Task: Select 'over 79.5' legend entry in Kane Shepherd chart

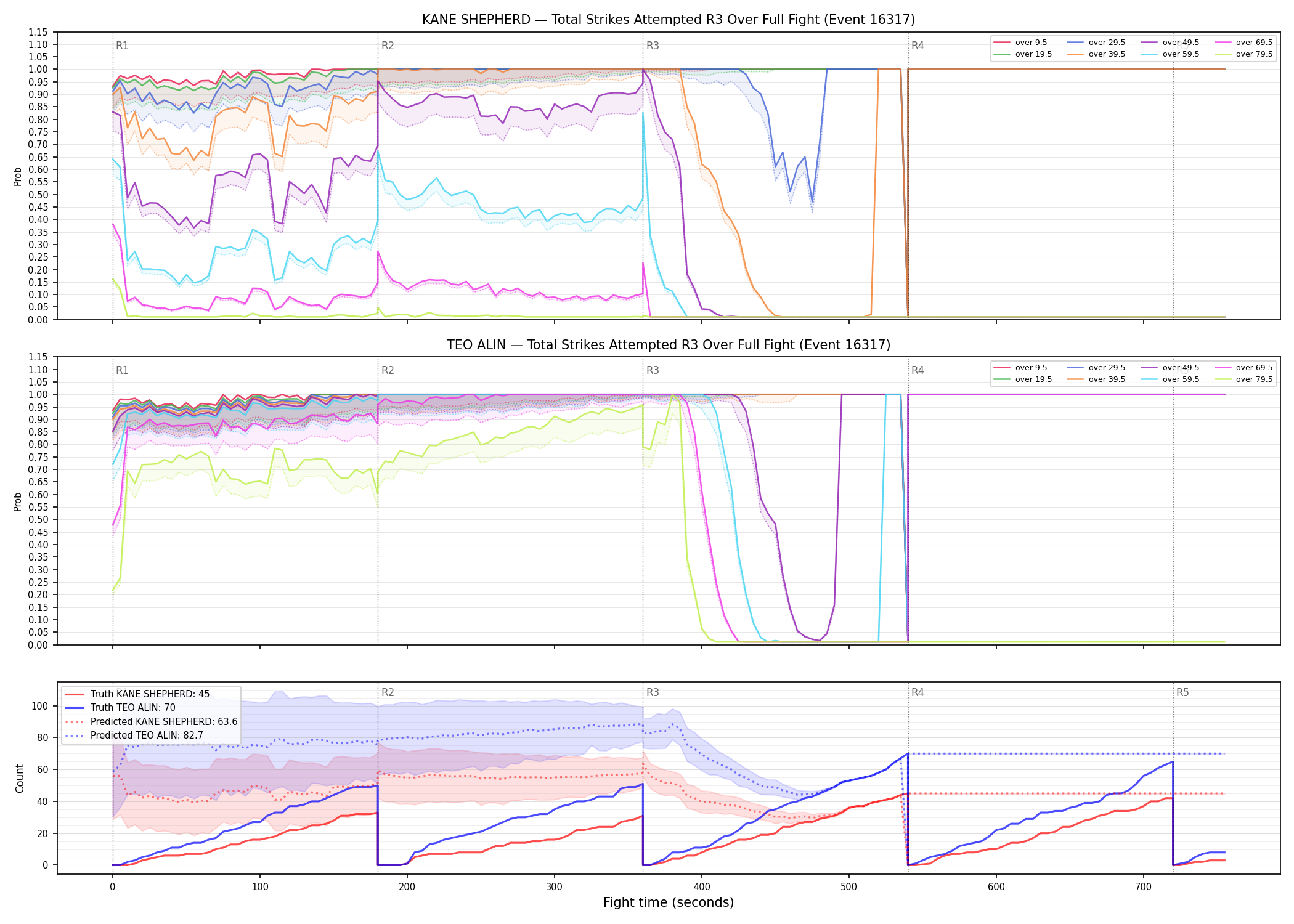Action: tap(1243, 54)
